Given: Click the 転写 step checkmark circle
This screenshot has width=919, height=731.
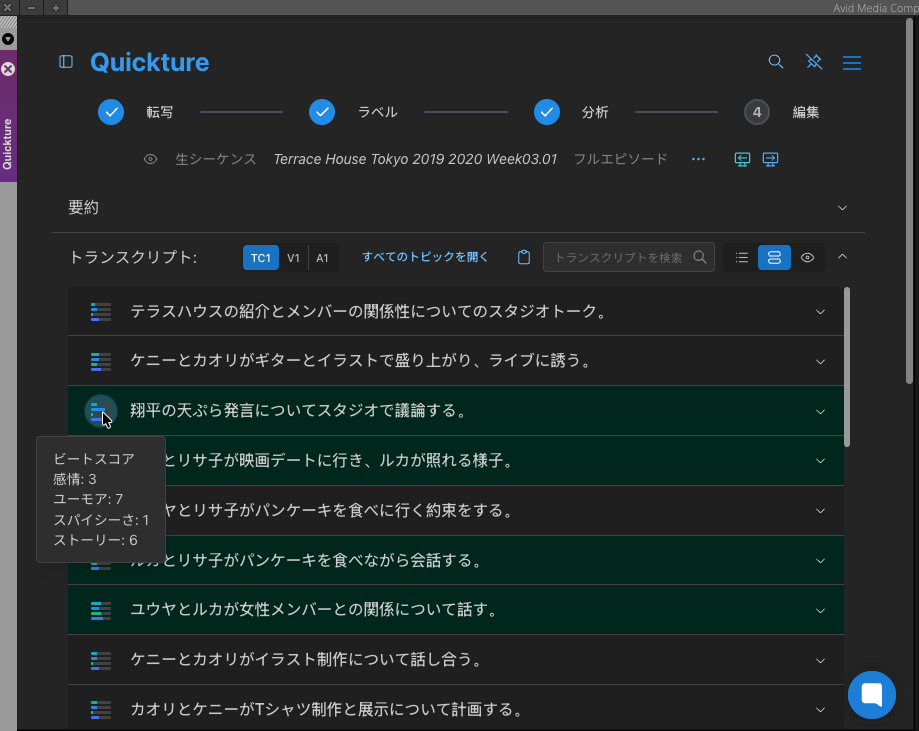Looking at the screenshot, I should 111,112.
